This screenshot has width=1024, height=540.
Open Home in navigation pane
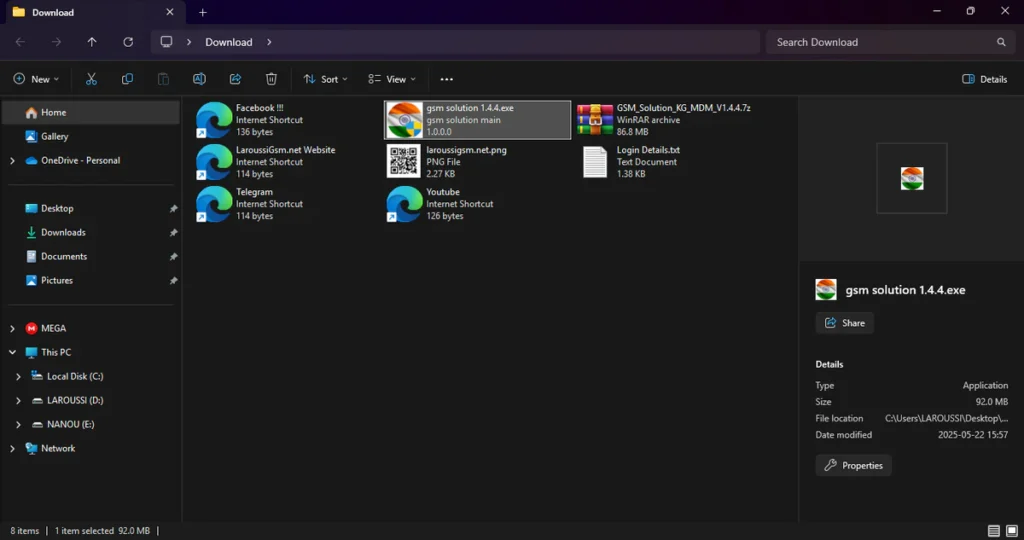click(x=91, y=112)
